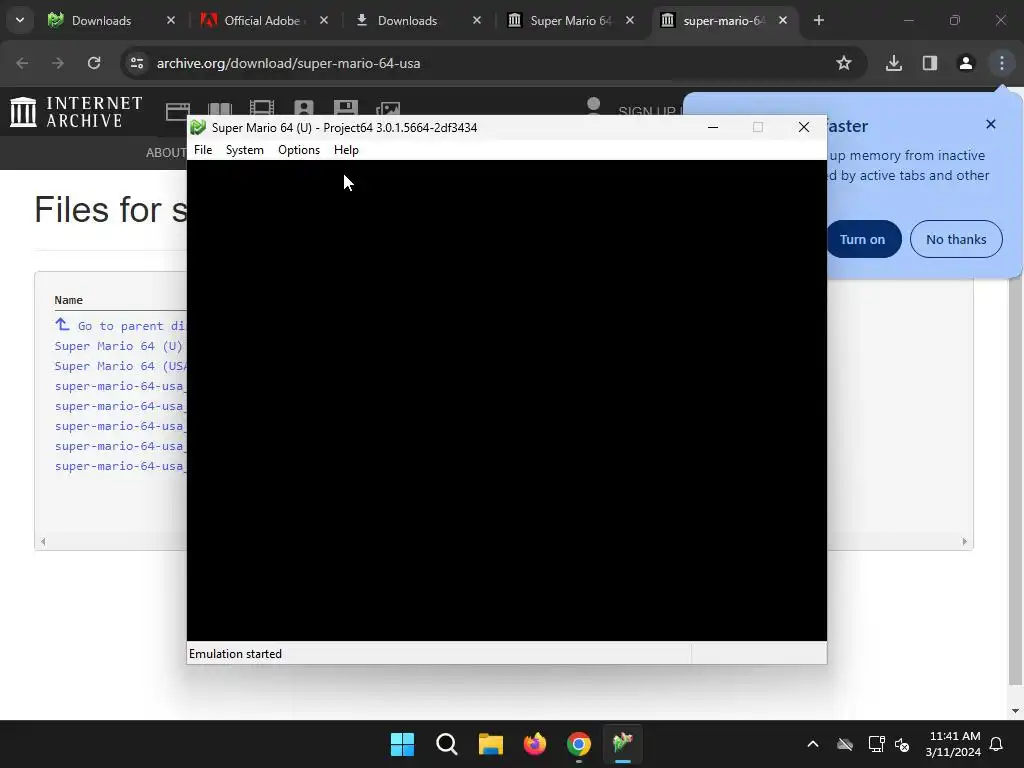Open the notifications bell
Image resolution: width=1024 pixels, height=768 pixels.
[x=997, y=744]
